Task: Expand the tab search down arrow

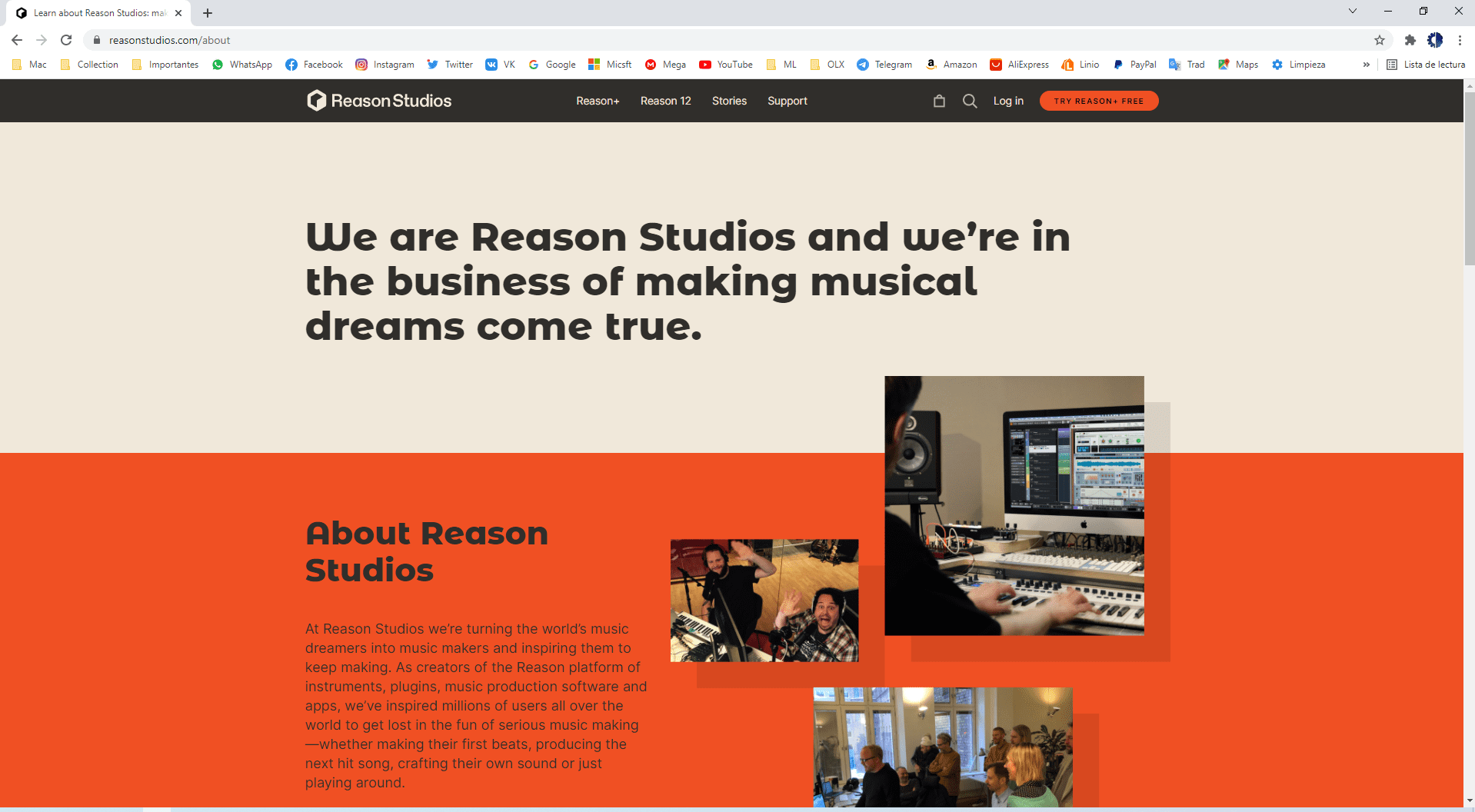Action: click(x=1352, y=11)
